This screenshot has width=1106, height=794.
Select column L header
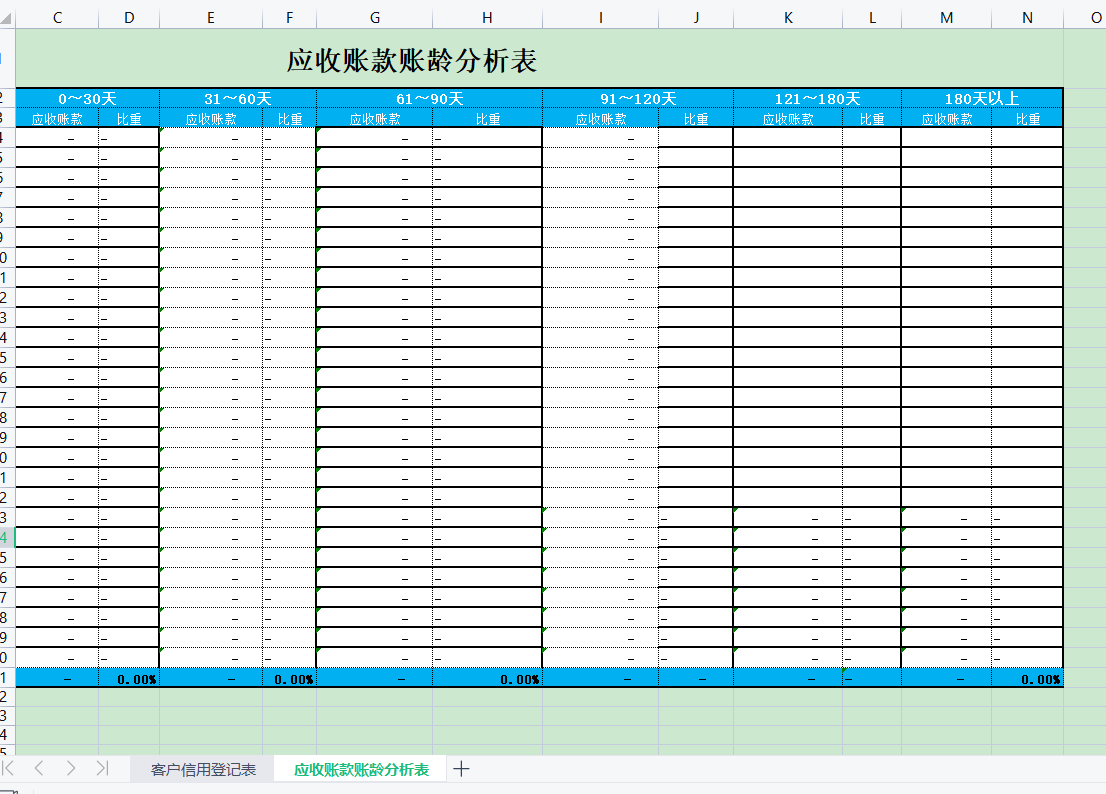[x=872, y=18]
